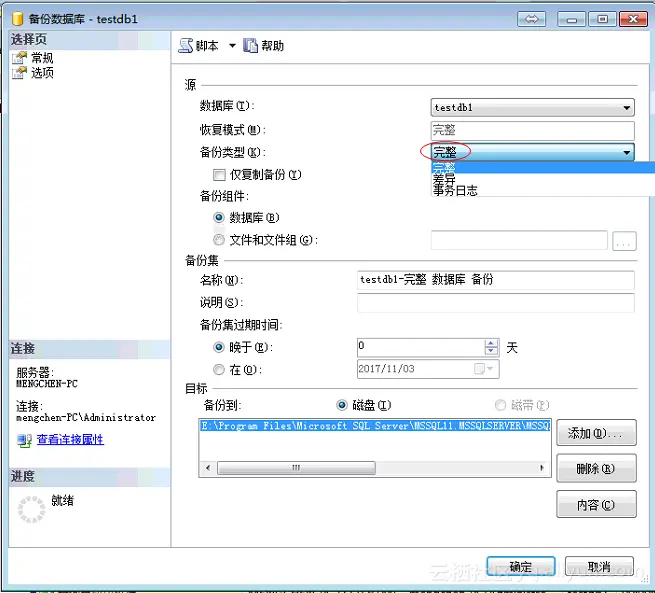Click the expiration days value field

click(x=421, y=347)
